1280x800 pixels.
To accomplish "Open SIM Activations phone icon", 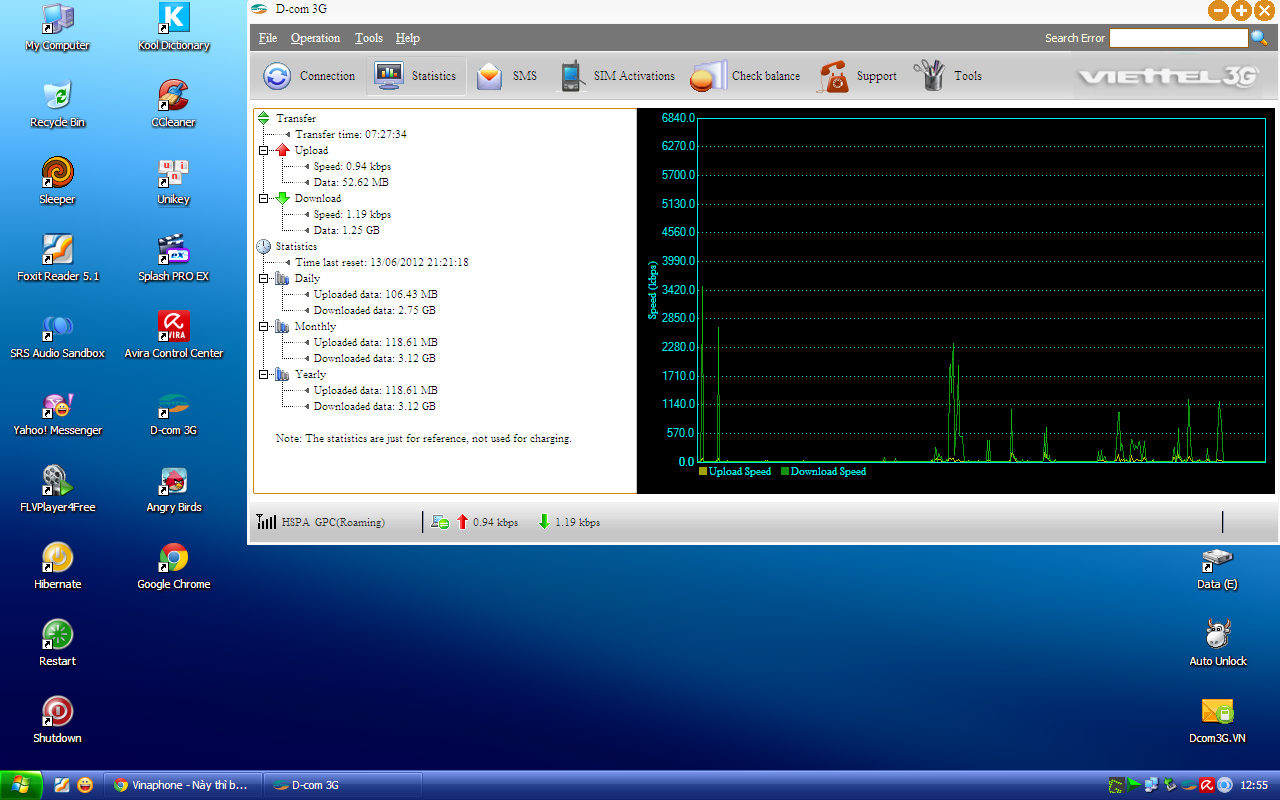I will [571, 76].
